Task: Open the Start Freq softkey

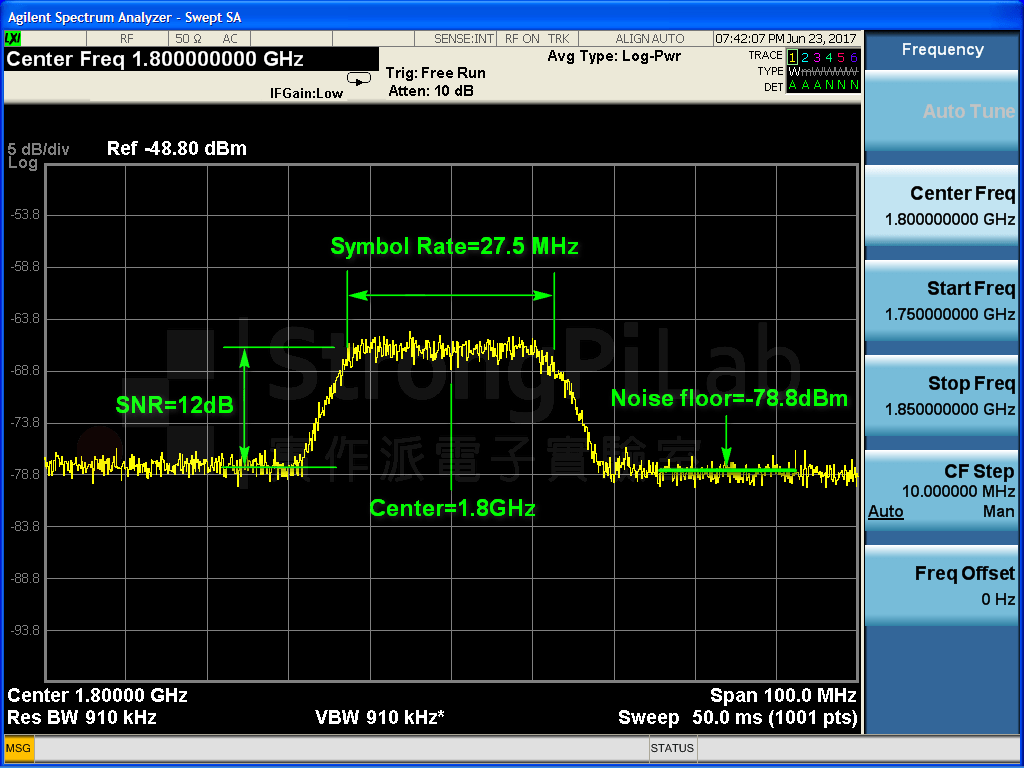Action: (x=941, y=300)
